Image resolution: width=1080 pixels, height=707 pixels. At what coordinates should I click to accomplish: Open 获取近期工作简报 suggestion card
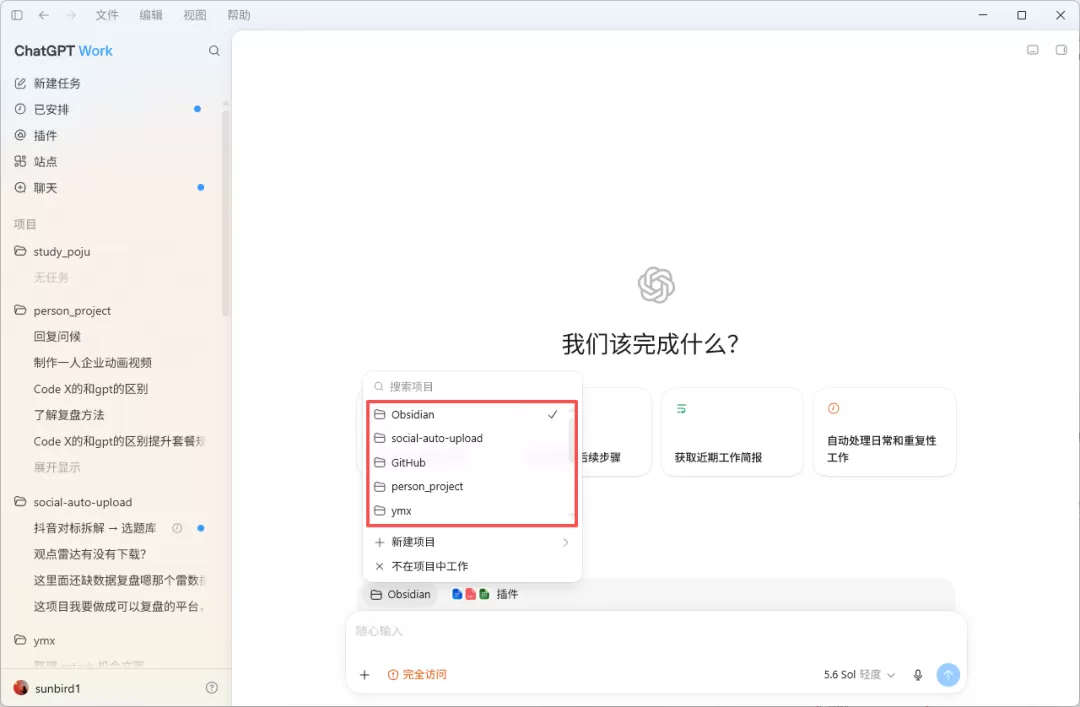(732, 432)
